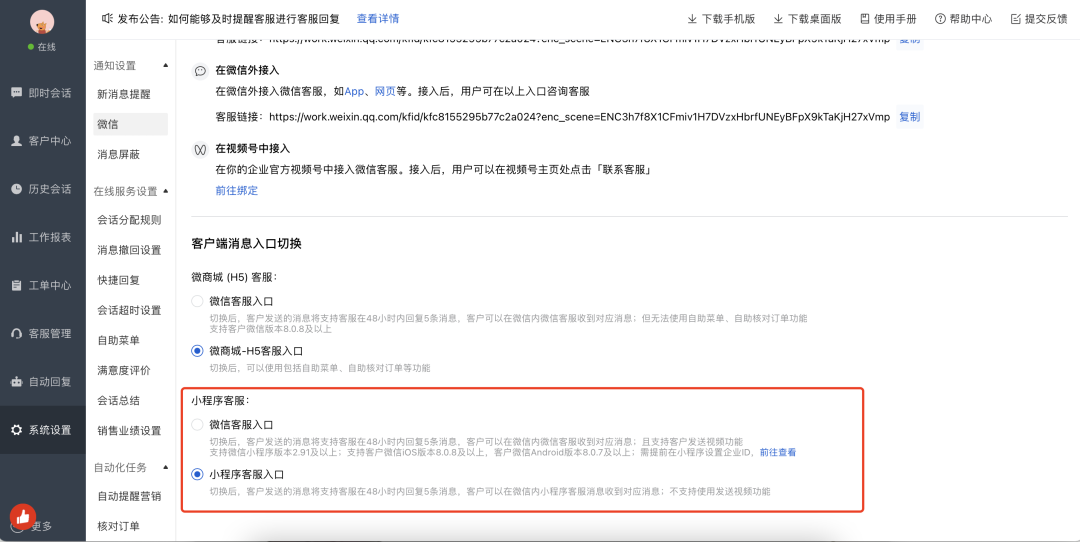Open 会话超时设置 settings item

click(129, 310)
